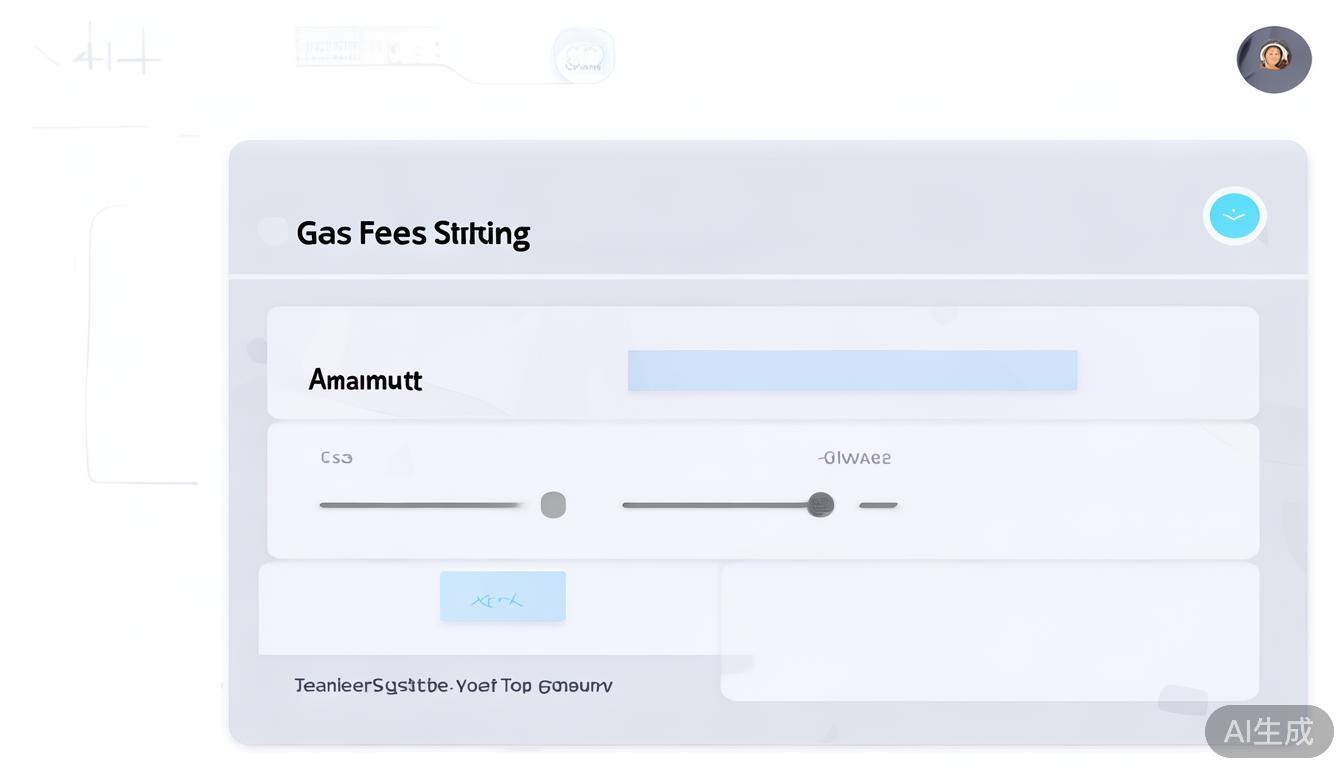This screenshot has width=1344, height=768.
Task: Click the empty white panel at bottom right
Action: pyautogui.click(x=989, y=631)
